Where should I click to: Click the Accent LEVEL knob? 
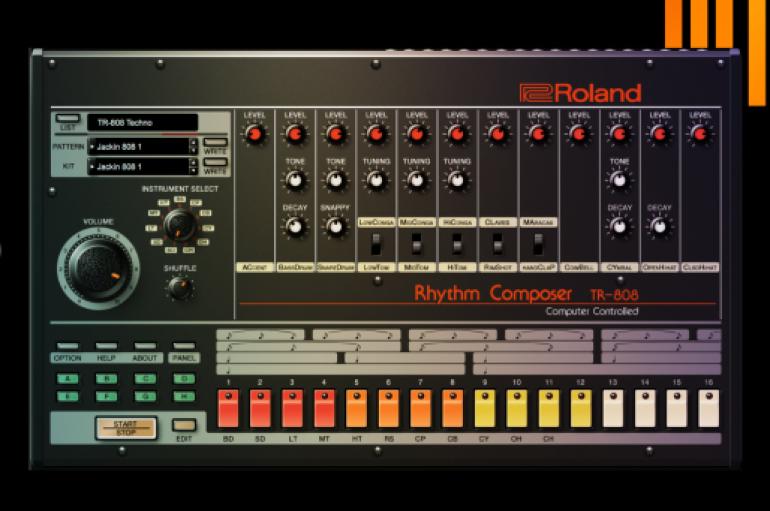(254, 134)
